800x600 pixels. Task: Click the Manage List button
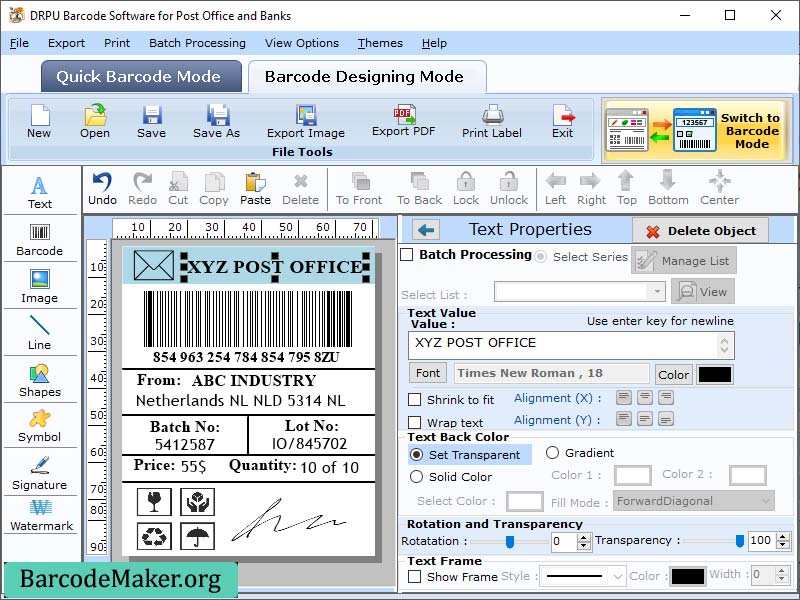(685, 259)
